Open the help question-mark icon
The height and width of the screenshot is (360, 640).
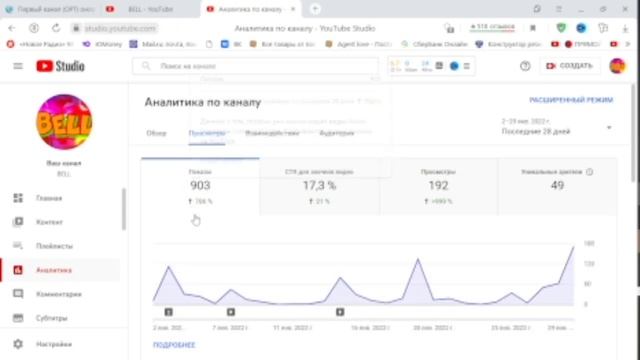(x=525, y=66)
